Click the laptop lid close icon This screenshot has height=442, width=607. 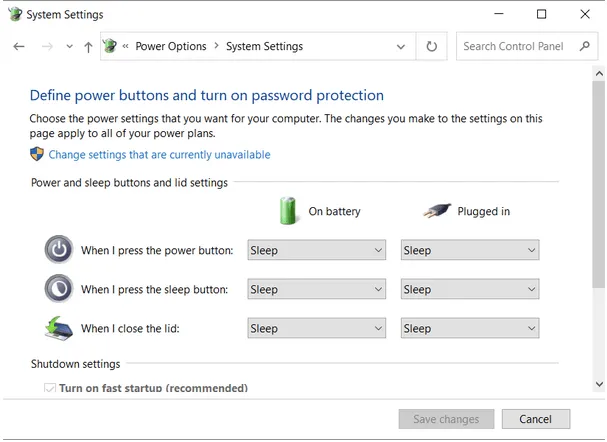pos(59,328)
